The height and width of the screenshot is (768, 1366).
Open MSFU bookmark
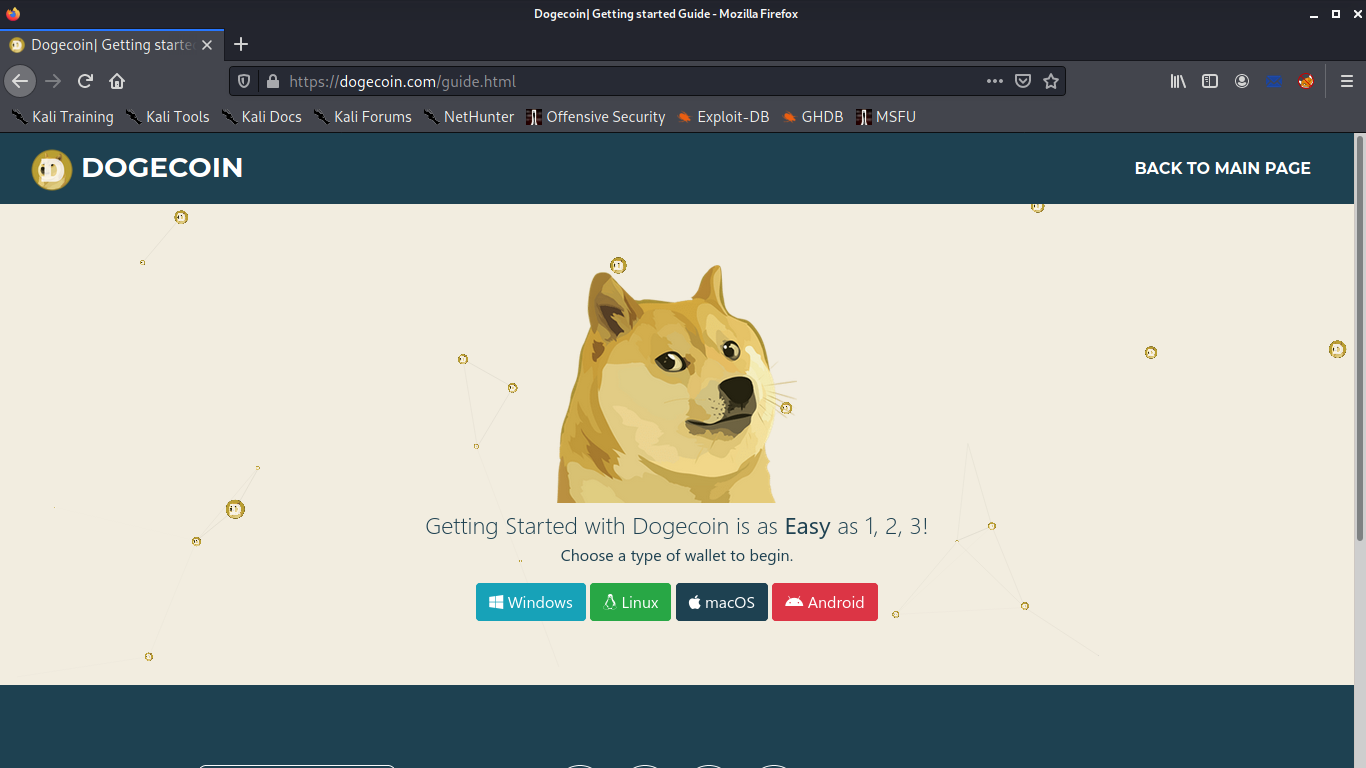pyautogui.click(x=886, y=117)
